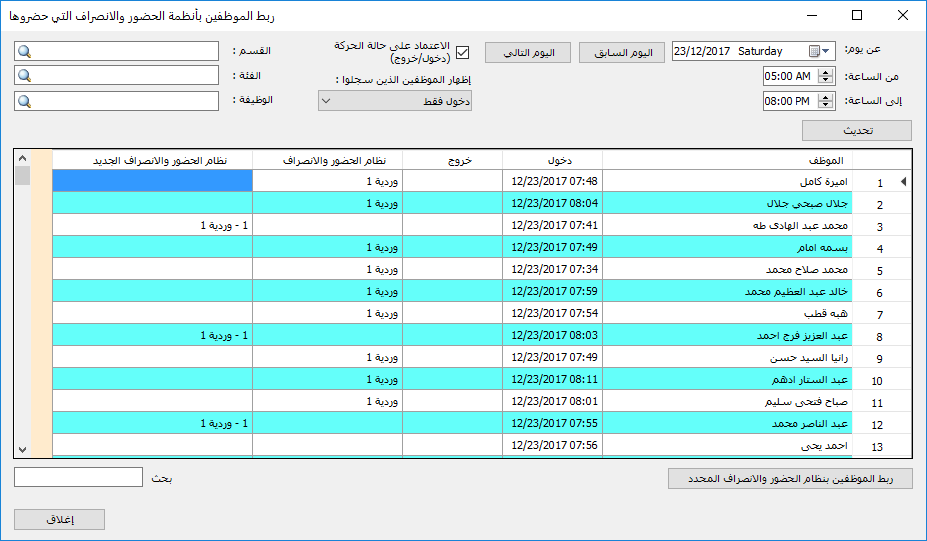Click the بحث search input field
927x541 pixels.
pos(79,477)
